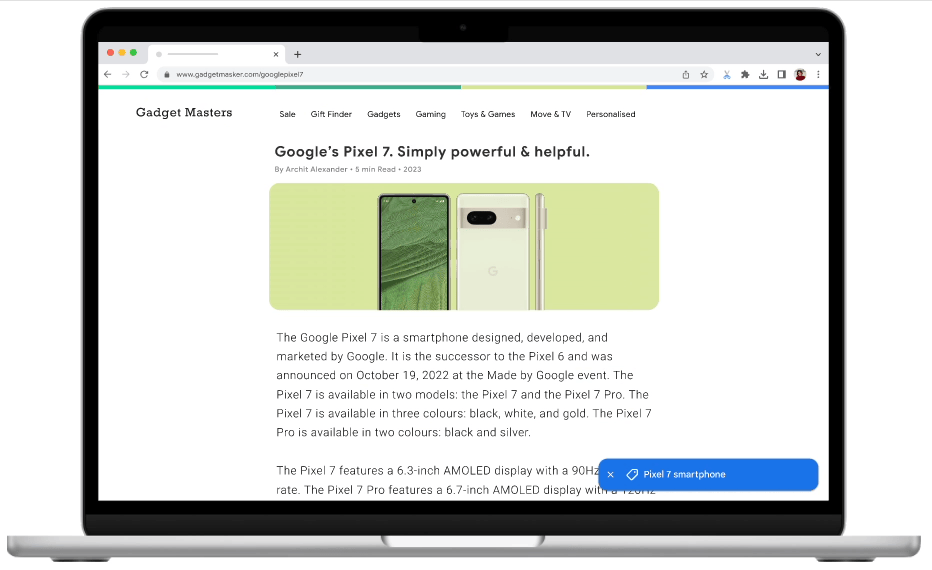The height and width of the screenshot is (570, 932).
Task: Go to the Gaming section
Action: [x=430, y=114]
